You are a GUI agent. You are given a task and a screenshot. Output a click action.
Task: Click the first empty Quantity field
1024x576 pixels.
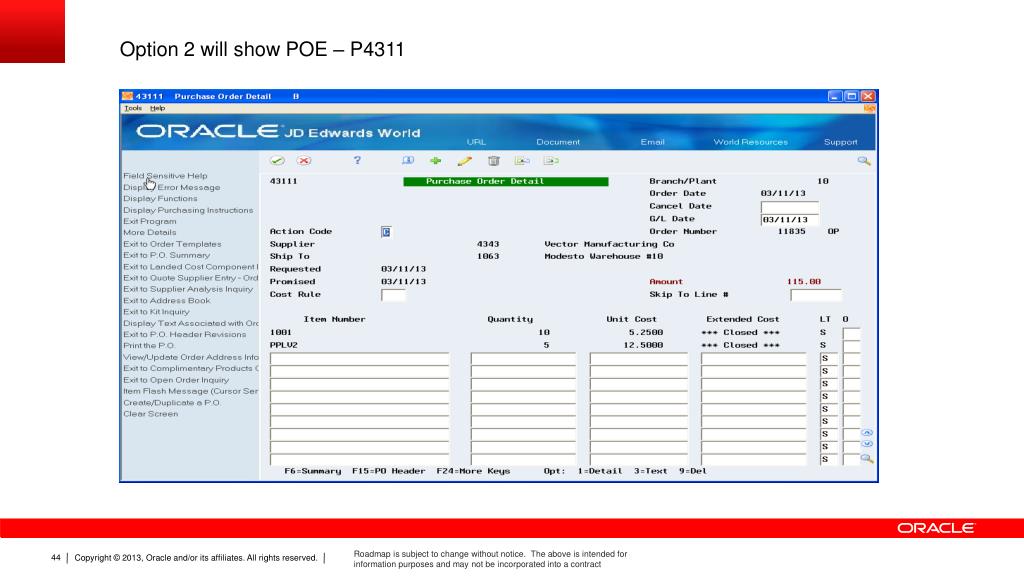(x=524, y=359)
